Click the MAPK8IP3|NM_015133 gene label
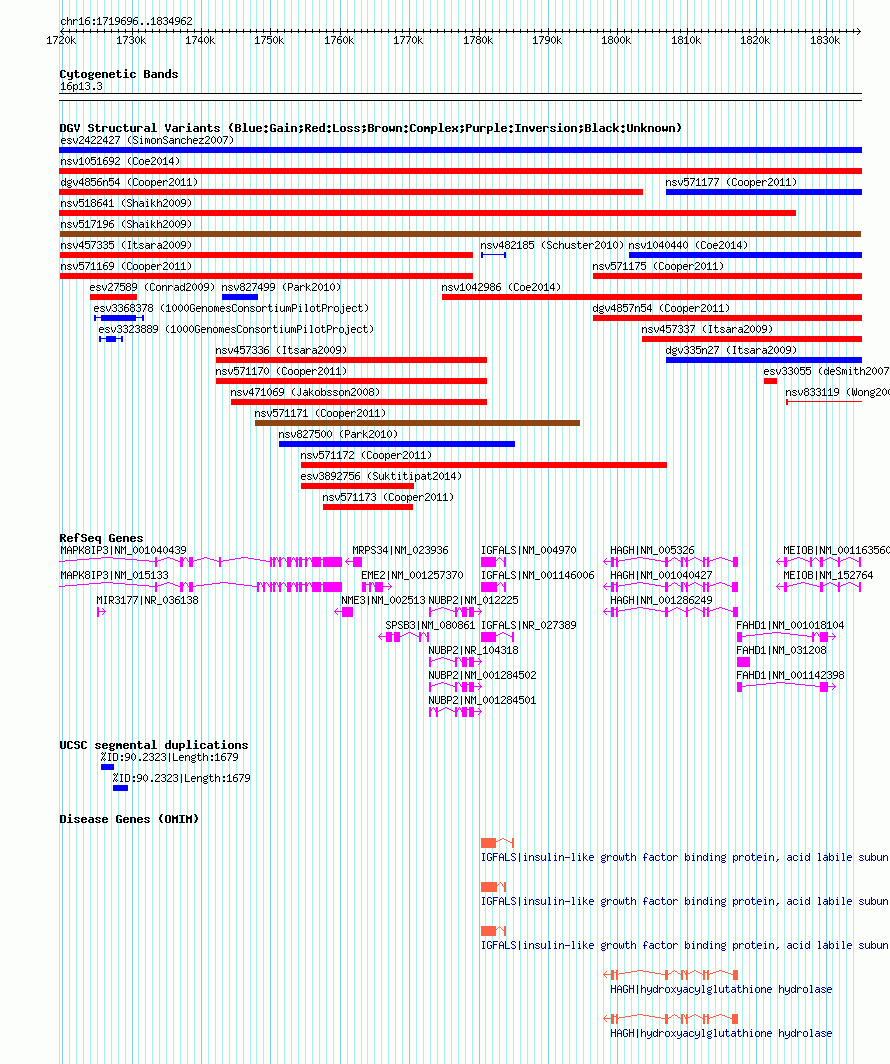Screen dimensions: 890x1064 click(x=114, y=575)
